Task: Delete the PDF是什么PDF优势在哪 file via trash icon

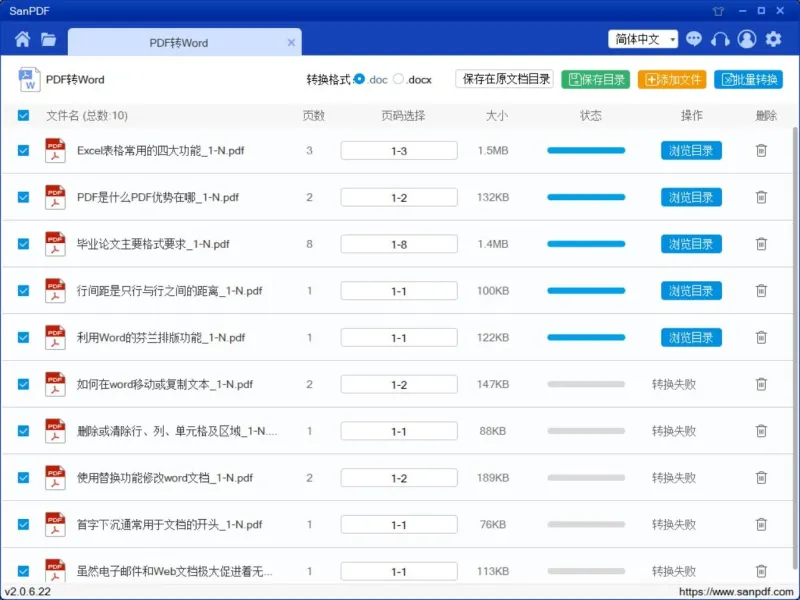Action: point(761,197)
